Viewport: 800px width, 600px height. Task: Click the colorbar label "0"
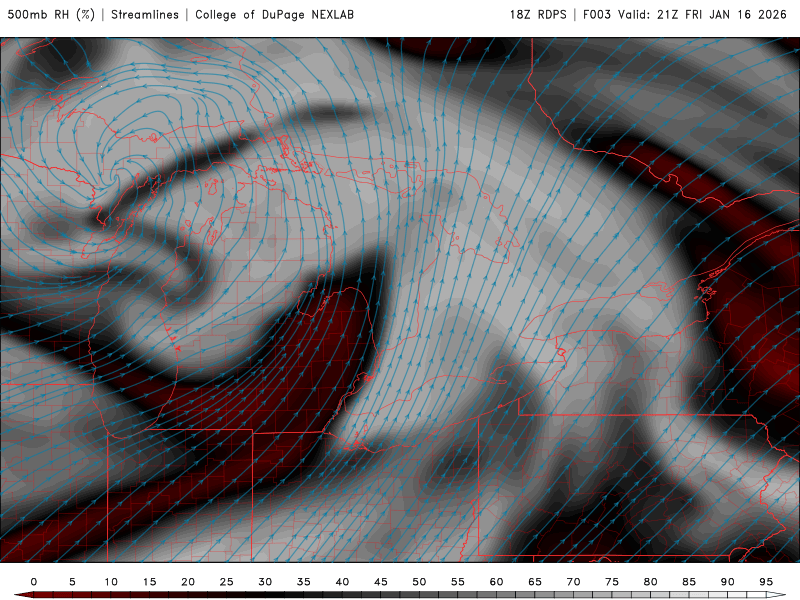pos(34,582)
